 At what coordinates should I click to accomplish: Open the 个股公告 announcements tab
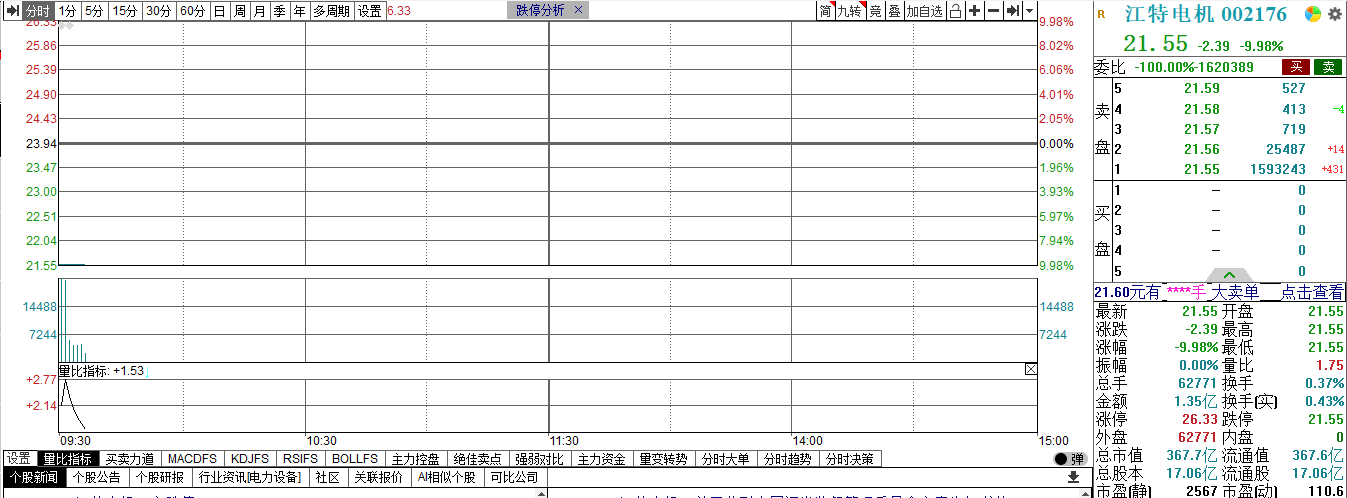tap(97, 478)
